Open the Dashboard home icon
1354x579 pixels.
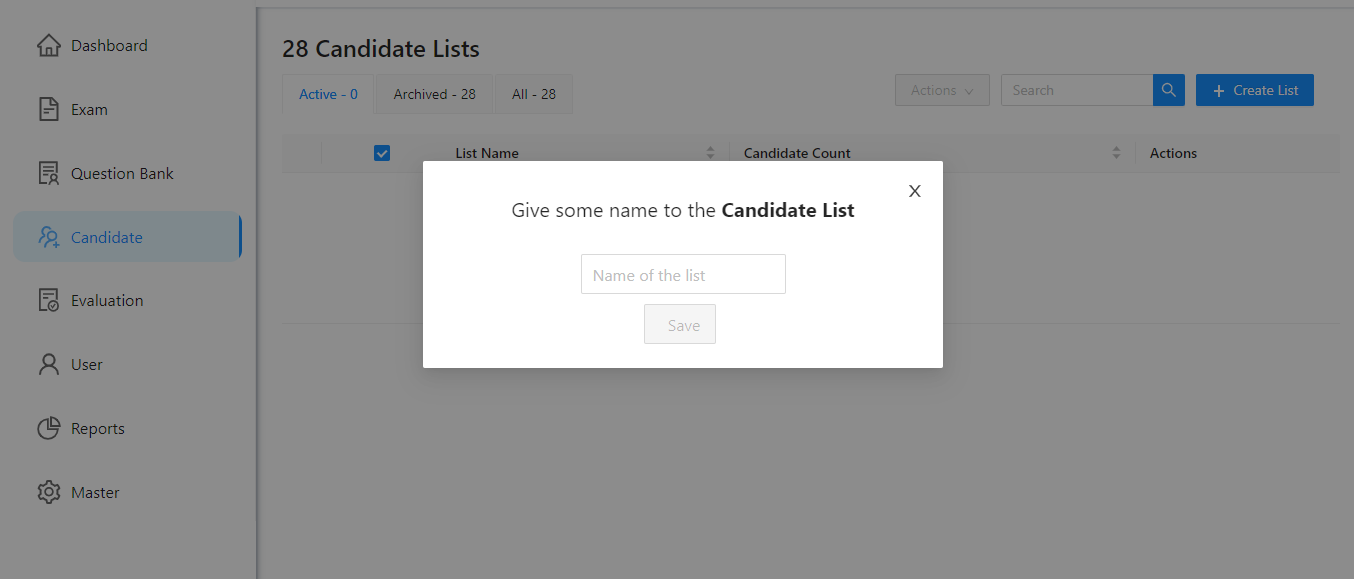(x=49, y=46)
